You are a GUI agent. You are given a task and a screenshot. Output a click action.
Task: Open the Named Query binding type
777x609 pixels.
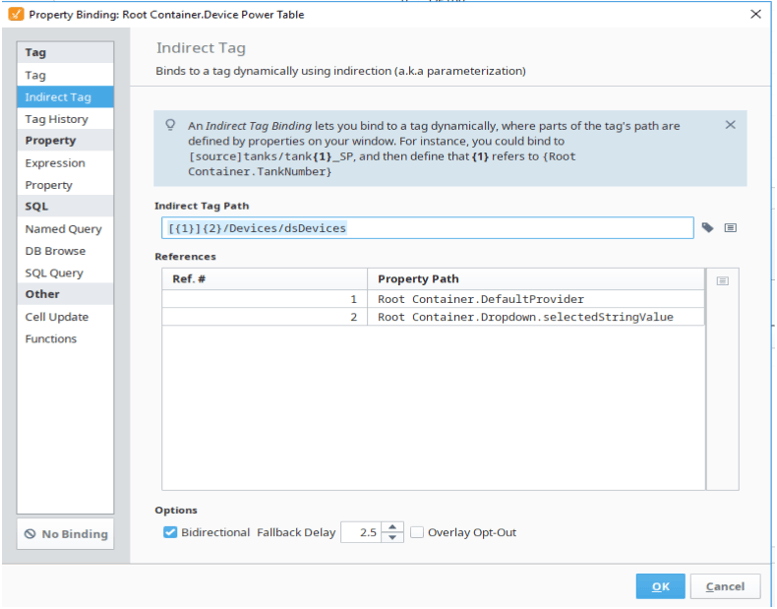[x=65, y=229]
